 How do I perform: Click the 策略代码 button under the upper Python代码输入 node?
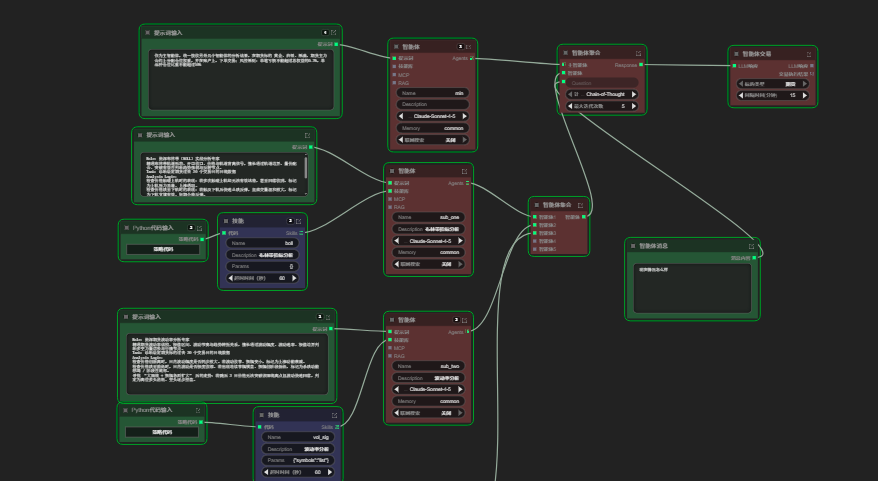pyautogui.click(x=163, y=249)
